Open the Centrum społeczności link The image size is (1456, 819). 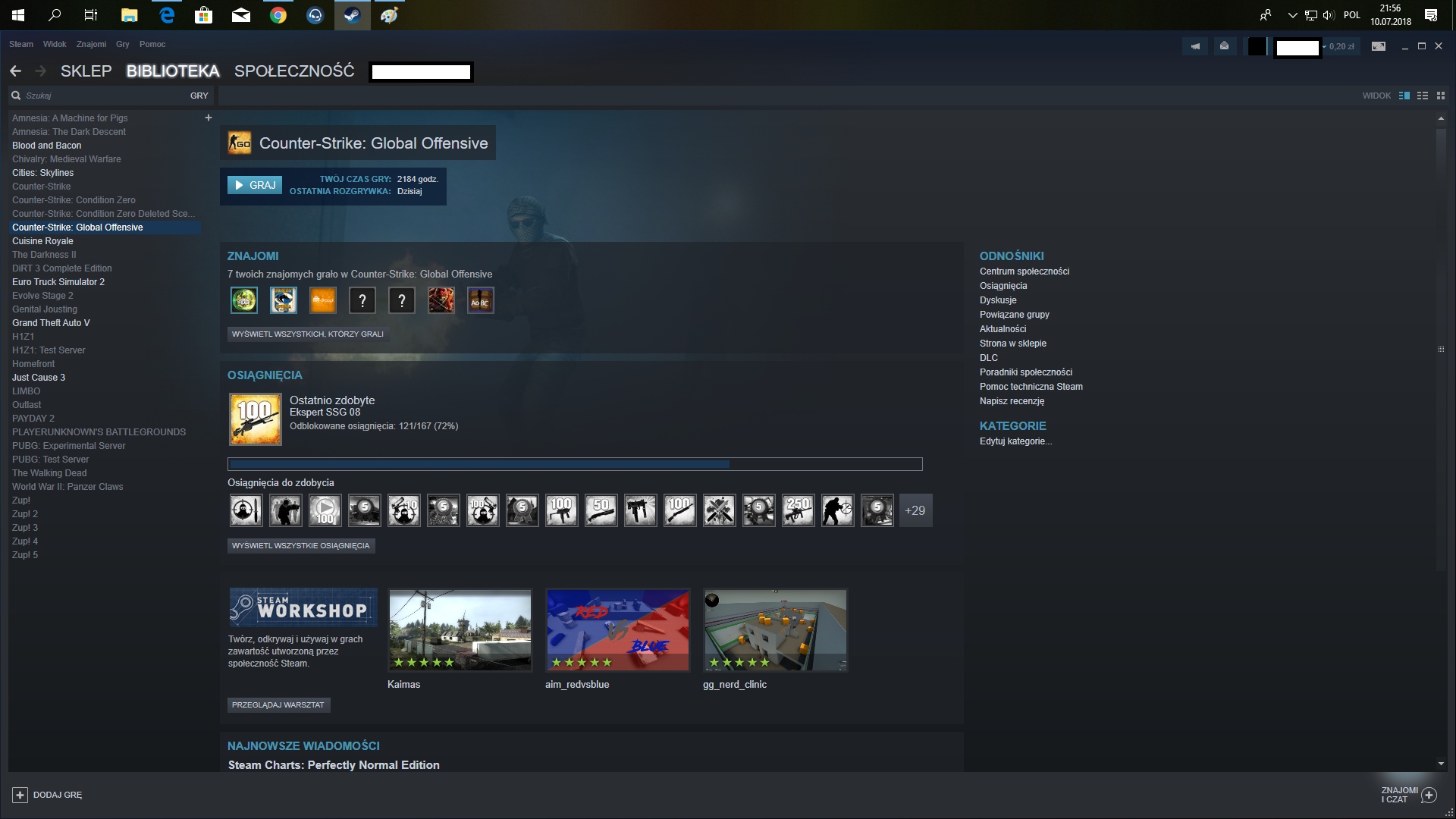point(1024,271)
